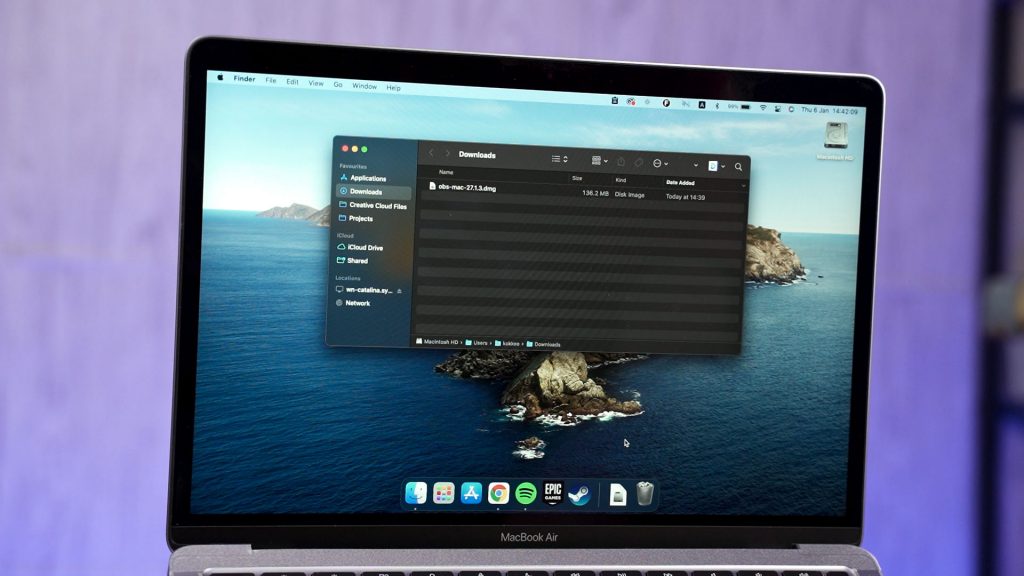
Task: Toggle sort direction arrow on Date Added
Action: coord(743,186)
